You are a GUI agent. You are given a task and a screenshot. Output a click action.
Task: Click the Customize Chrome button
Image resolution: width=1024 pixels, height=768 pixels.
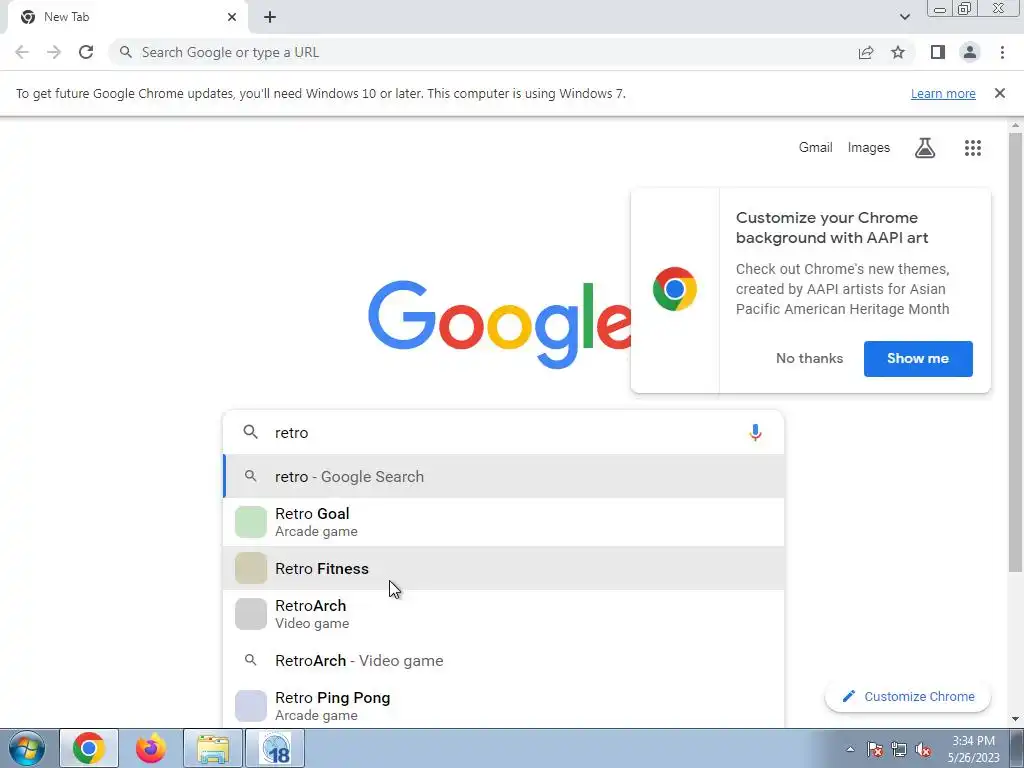pos(908,696)
